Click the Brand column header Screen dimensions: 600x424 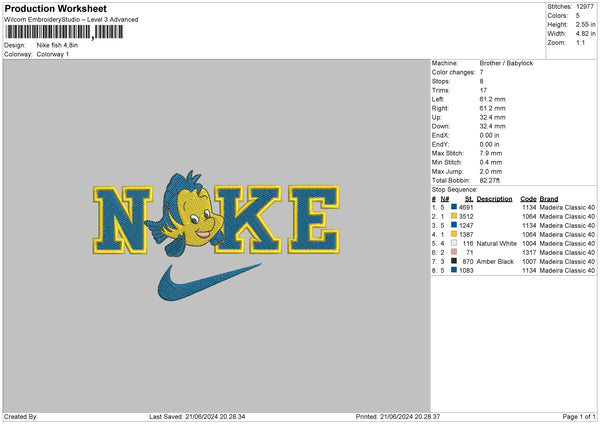(549, 199)
